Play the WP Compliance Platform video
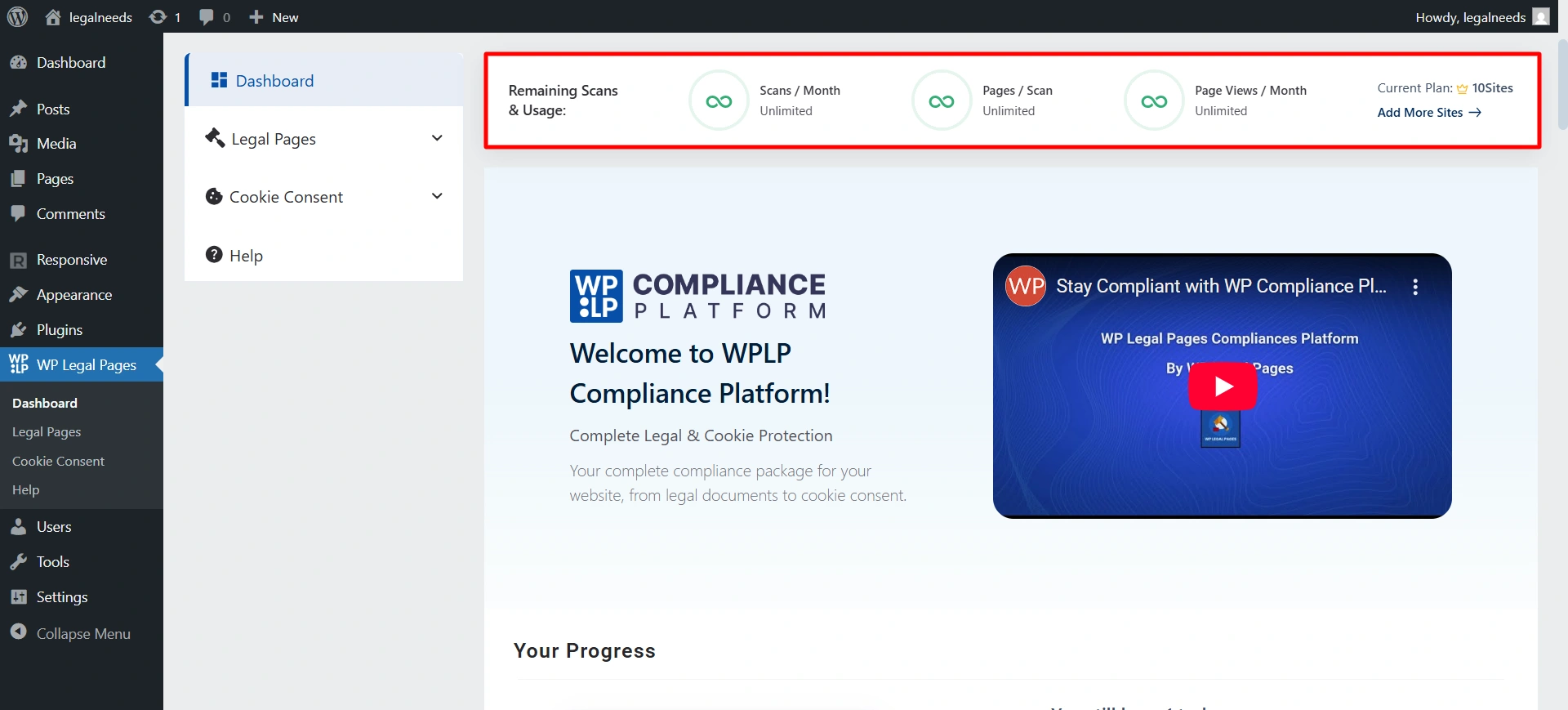The width and height of the screenshot is (1568, 710). coord(1222,386)
